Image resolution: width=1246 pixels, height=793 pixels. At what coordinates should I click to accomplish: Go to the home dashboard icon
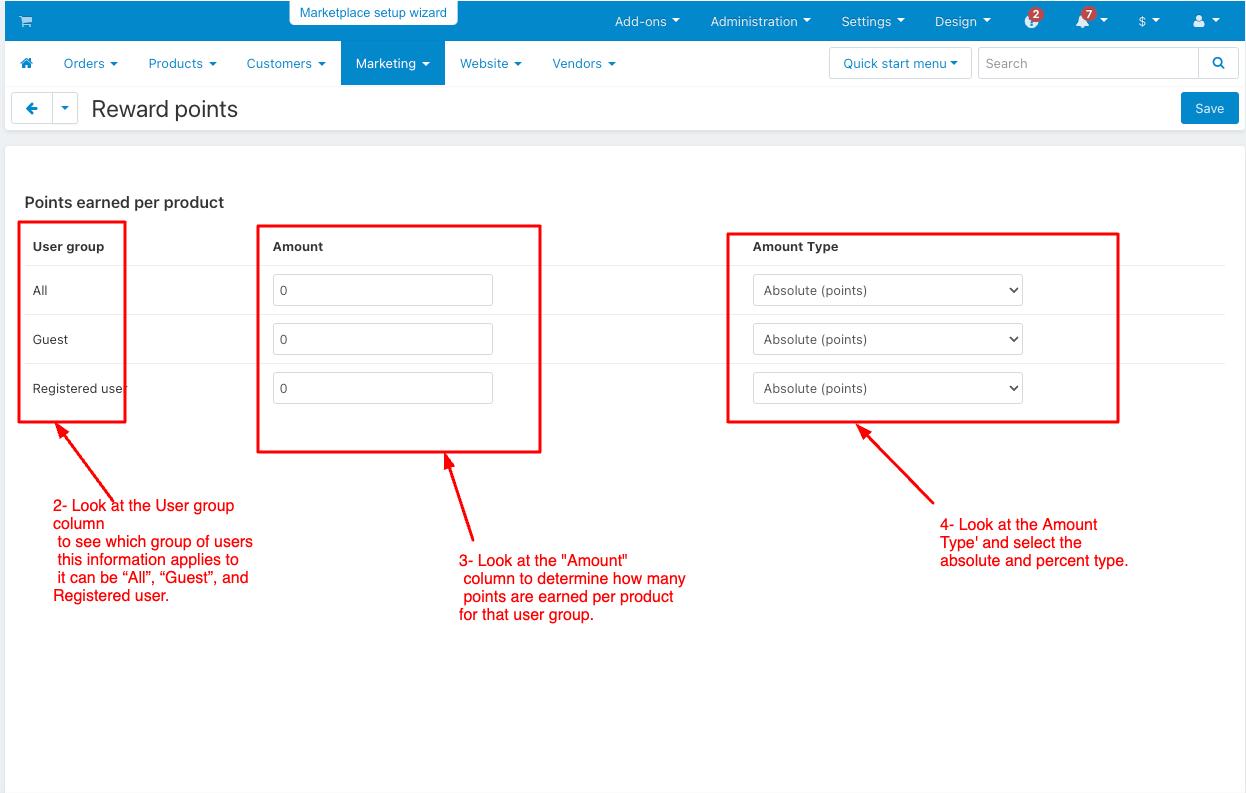pos(27,63)
